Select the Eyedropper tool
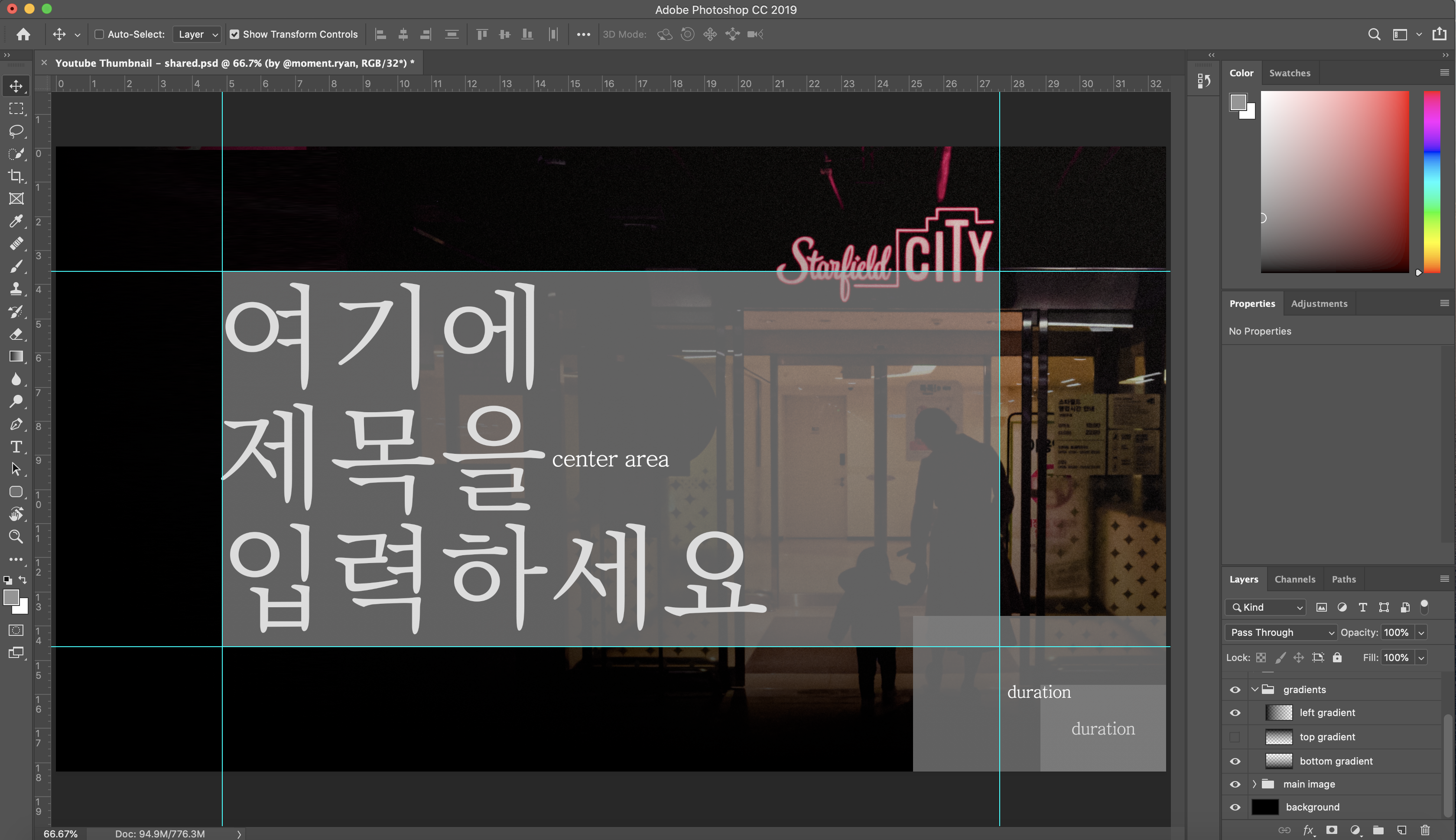Viewport: 1456px width, 840px height. click(16, 221)
